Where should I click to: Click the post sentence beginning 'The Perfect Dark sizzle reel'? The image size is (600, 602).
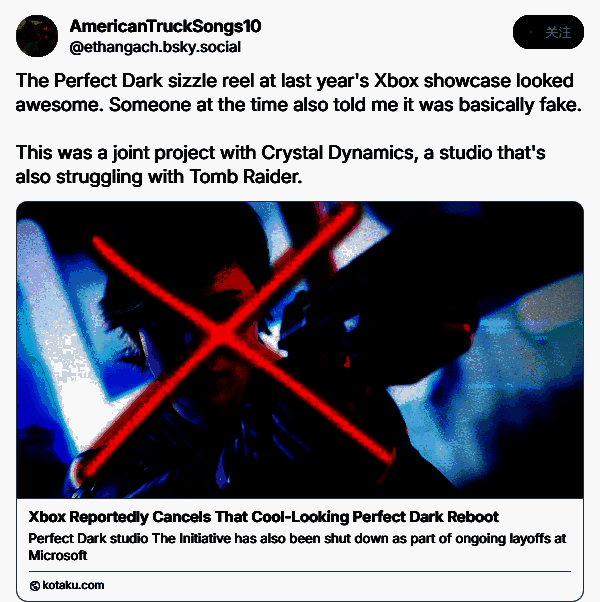295,81
